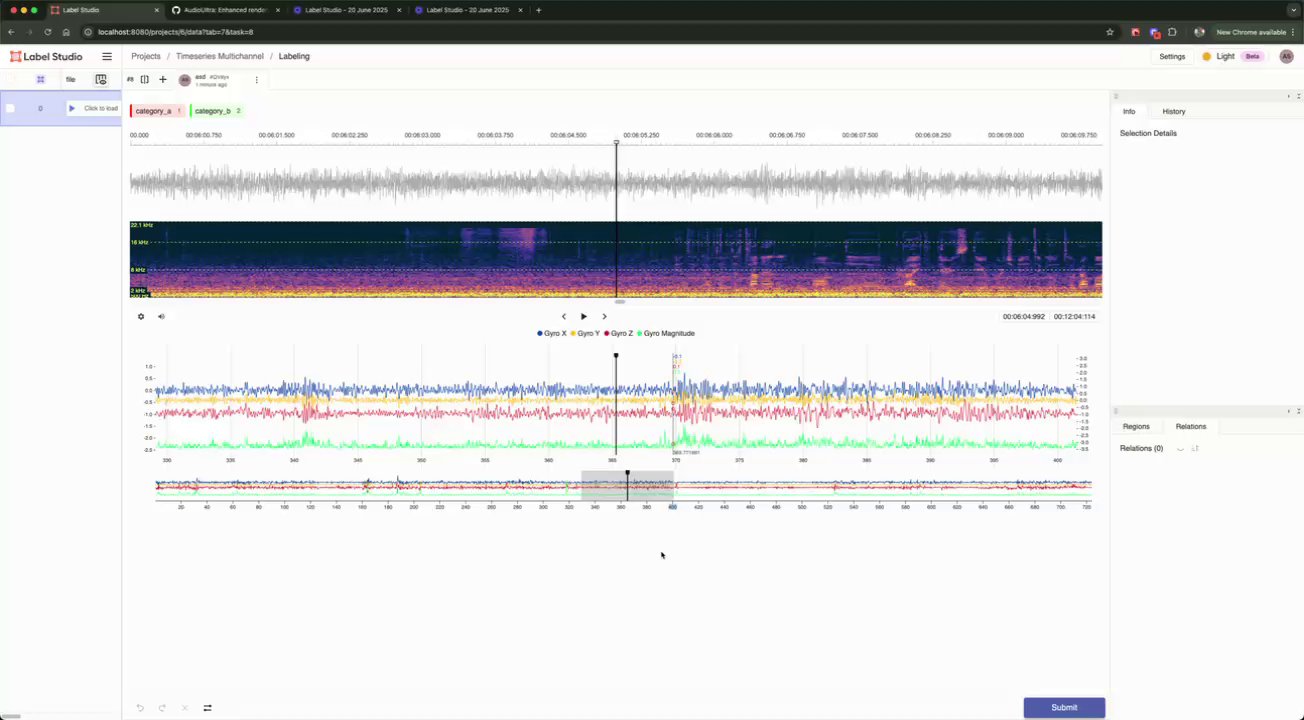
Task: Click the red browser extension icon
Action: [1135, 32]
